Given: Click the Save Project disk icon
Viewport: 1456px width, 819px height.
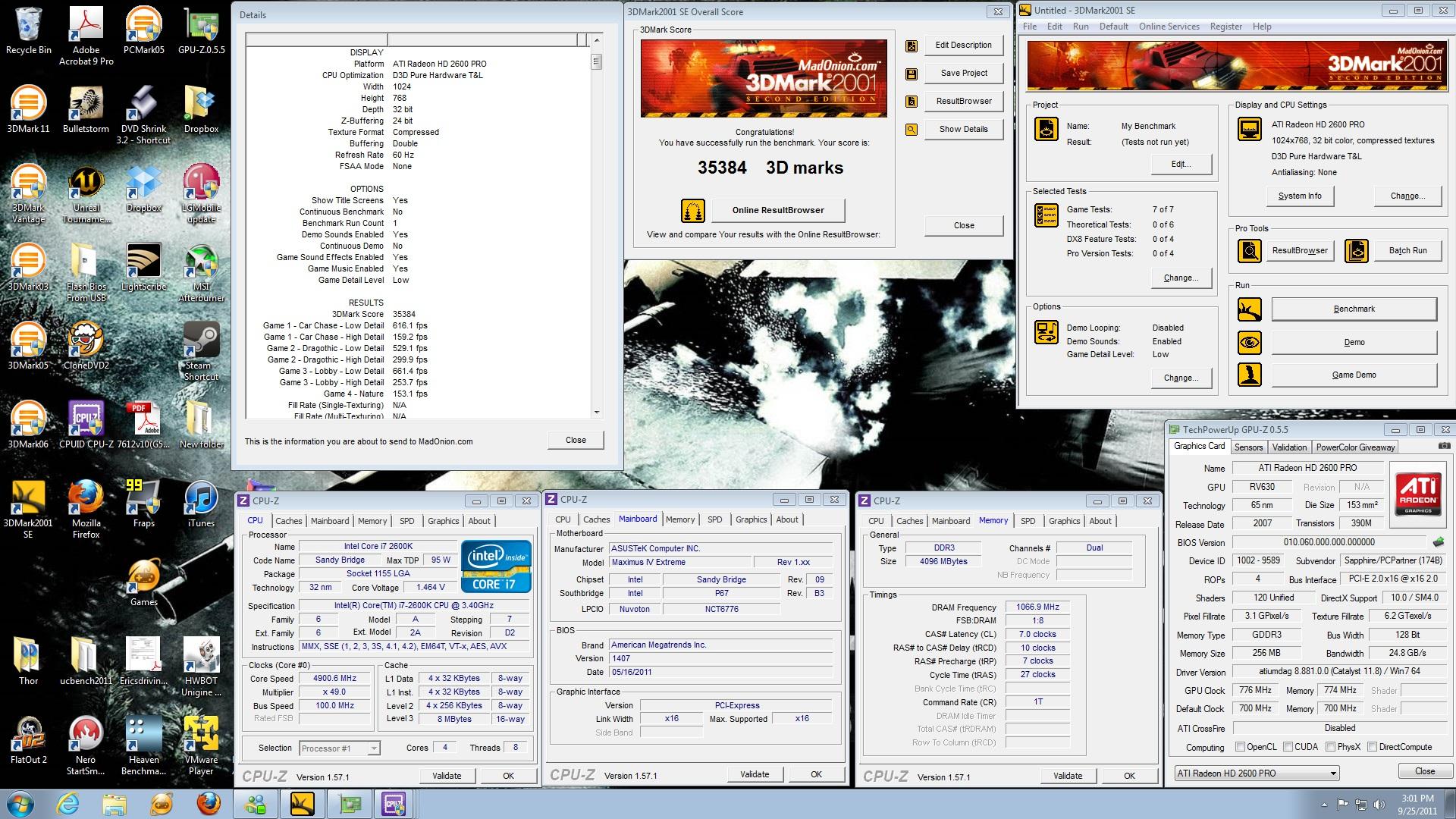Looking at the screenshot, I should click(912, 74).
